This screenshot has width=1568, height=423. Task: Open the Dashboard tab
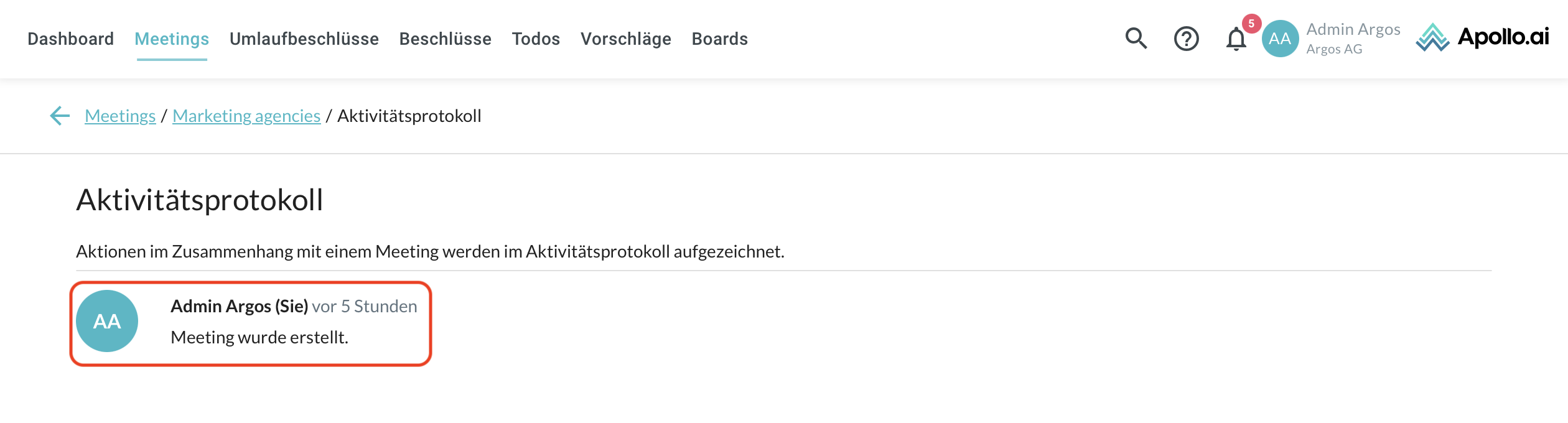70,39
